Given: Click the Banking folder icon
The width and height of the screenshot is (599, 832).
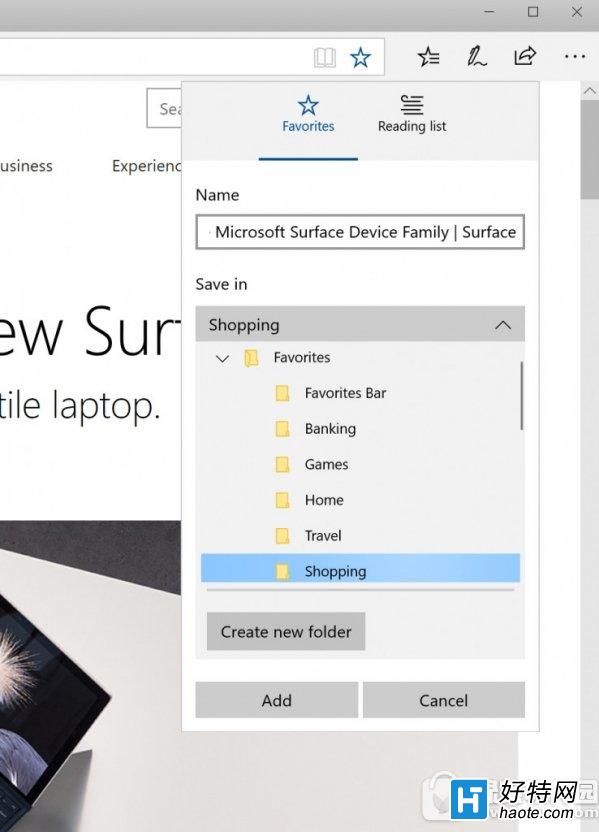Looking at the screenshot, I should coord(282,428).
